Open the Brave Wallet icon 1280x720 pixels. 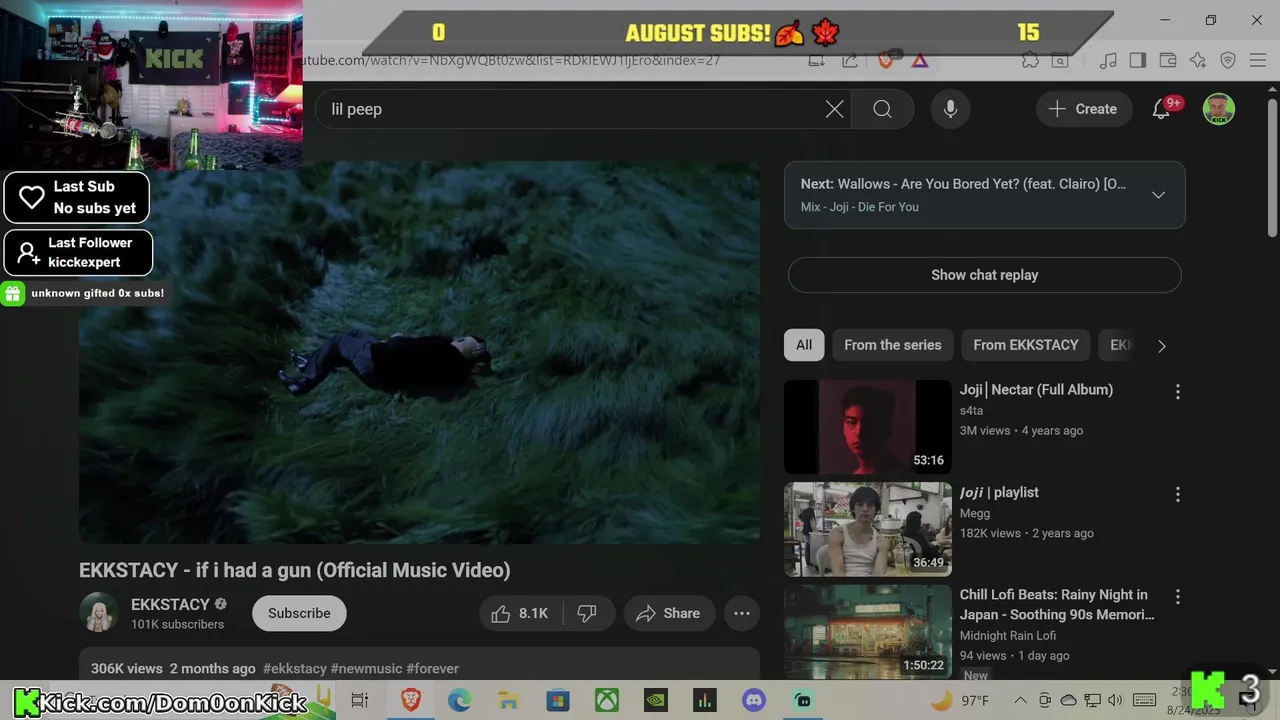tap(1169, 61)
